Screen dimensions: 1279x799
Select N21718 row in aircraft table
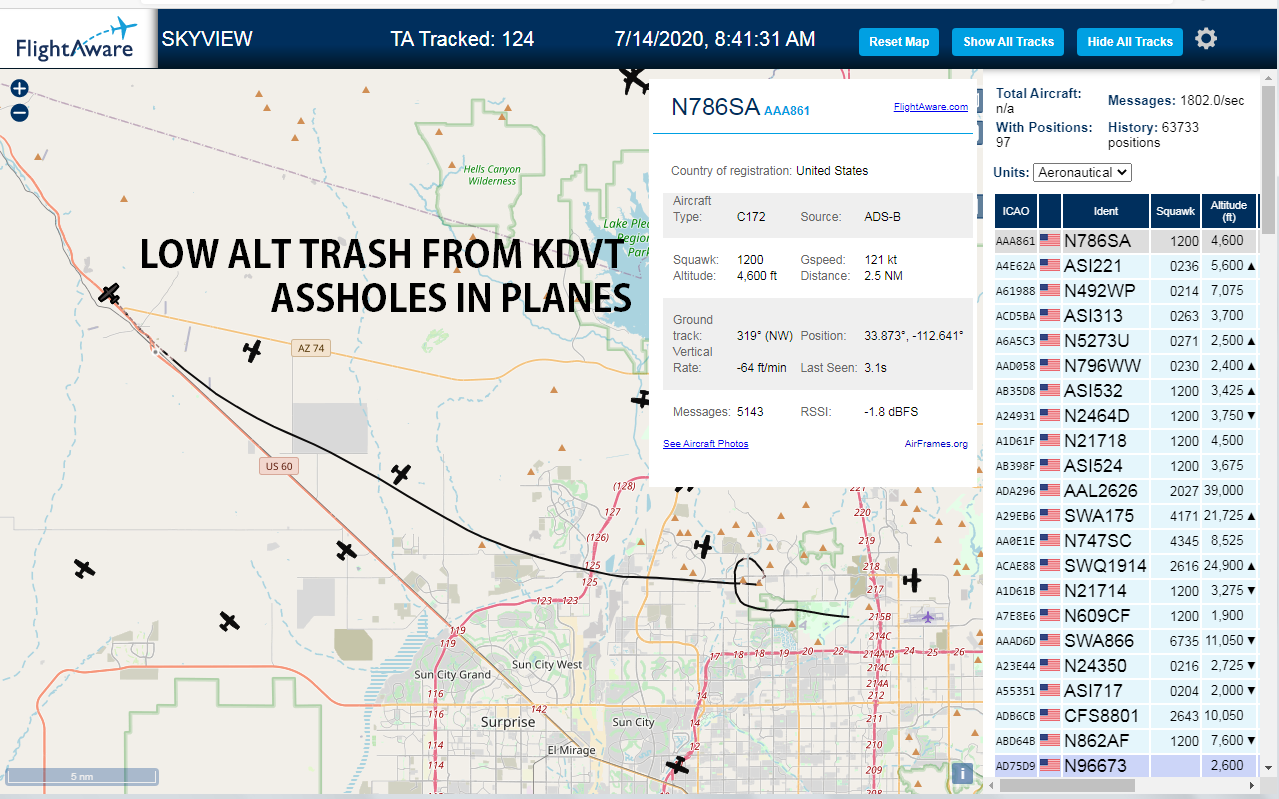coord(1126,441)
